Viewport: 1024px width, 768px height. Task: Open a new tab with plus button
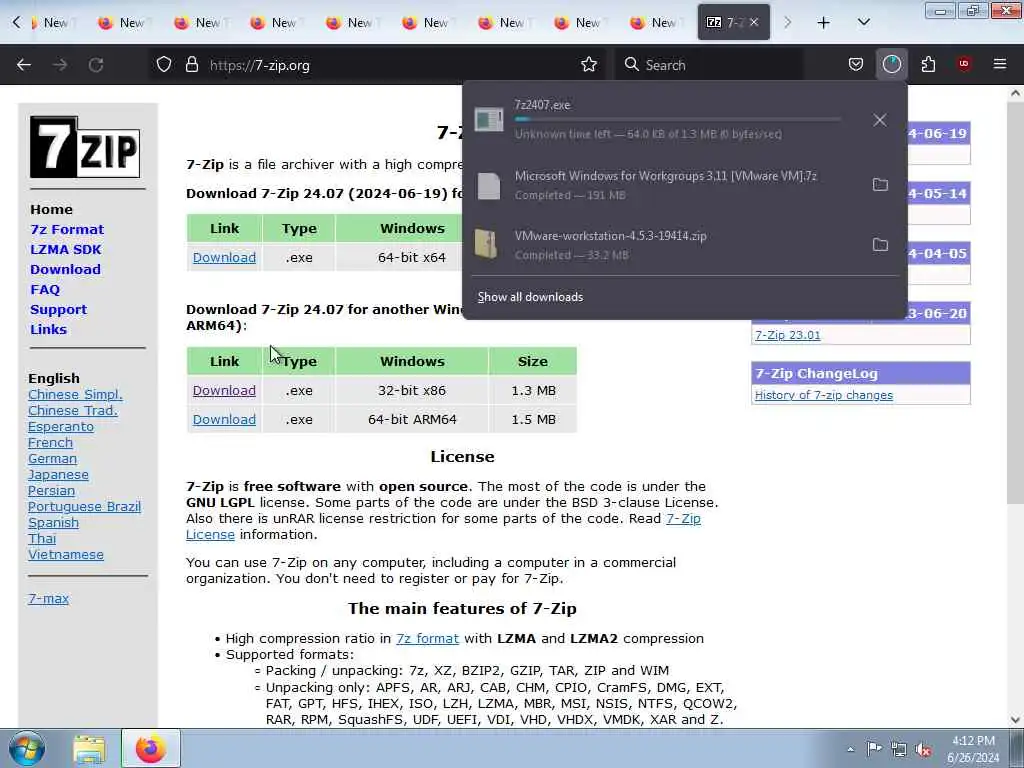point(824,23)
